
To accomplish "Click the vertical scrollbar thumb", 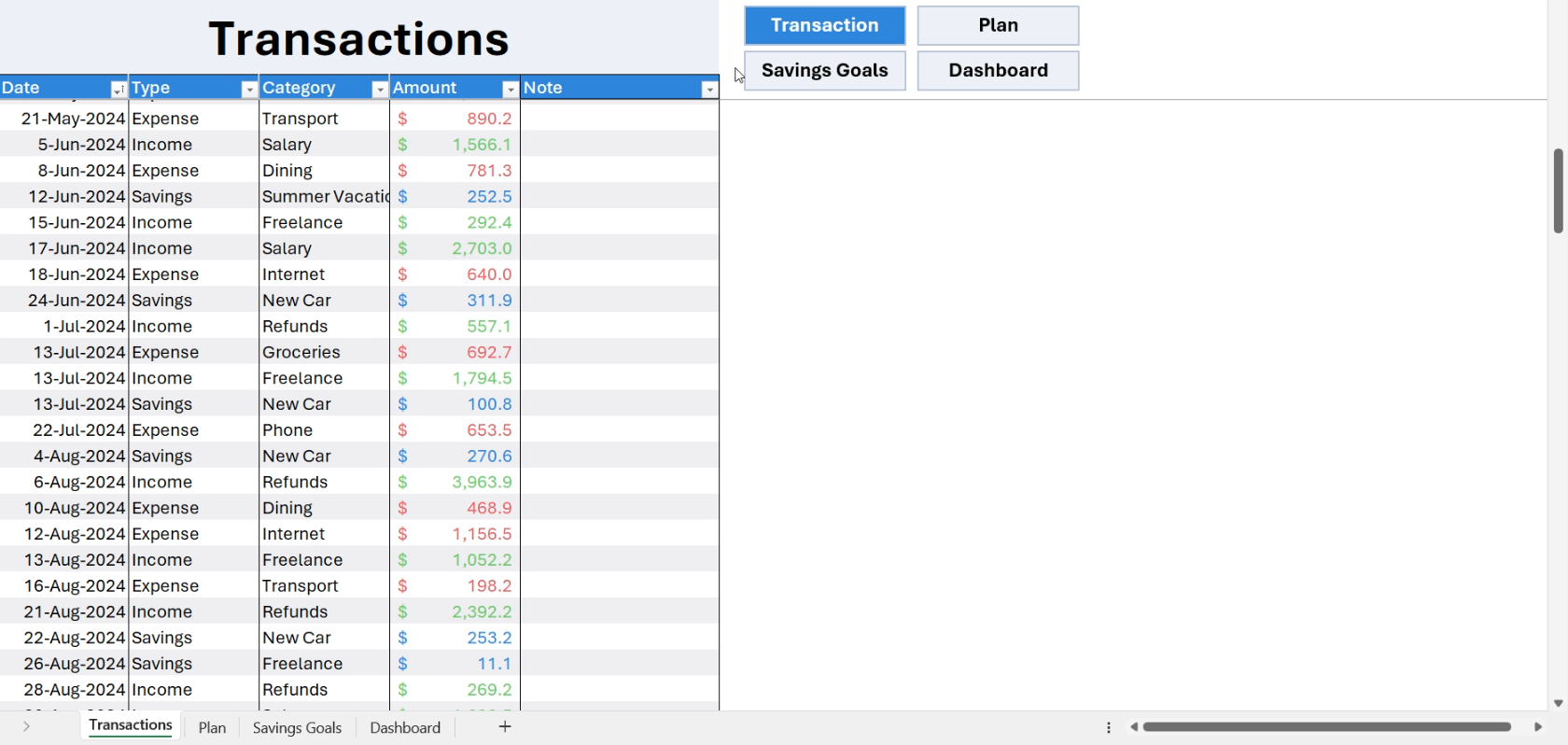I will pyautogui.click(x=1558, y=190).
